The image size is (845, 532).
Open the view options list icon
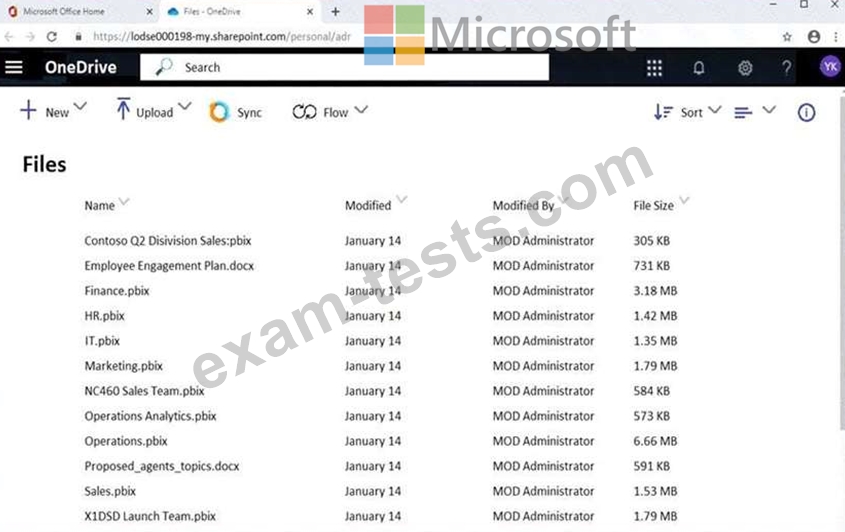coord(743,113)
